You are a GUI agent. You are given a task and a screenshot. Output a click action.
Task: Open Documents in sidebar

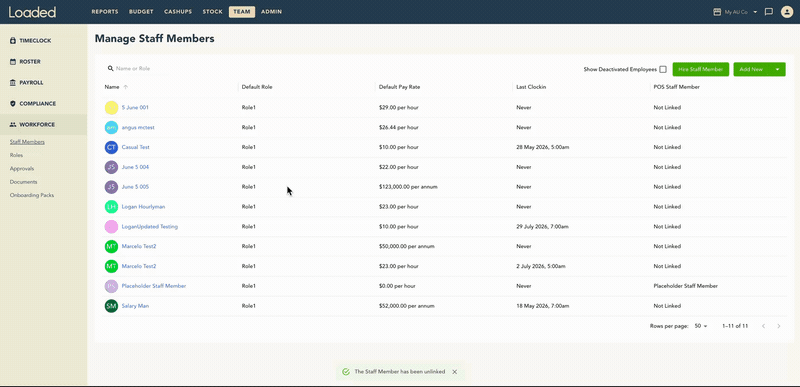(x=23, y=182)
